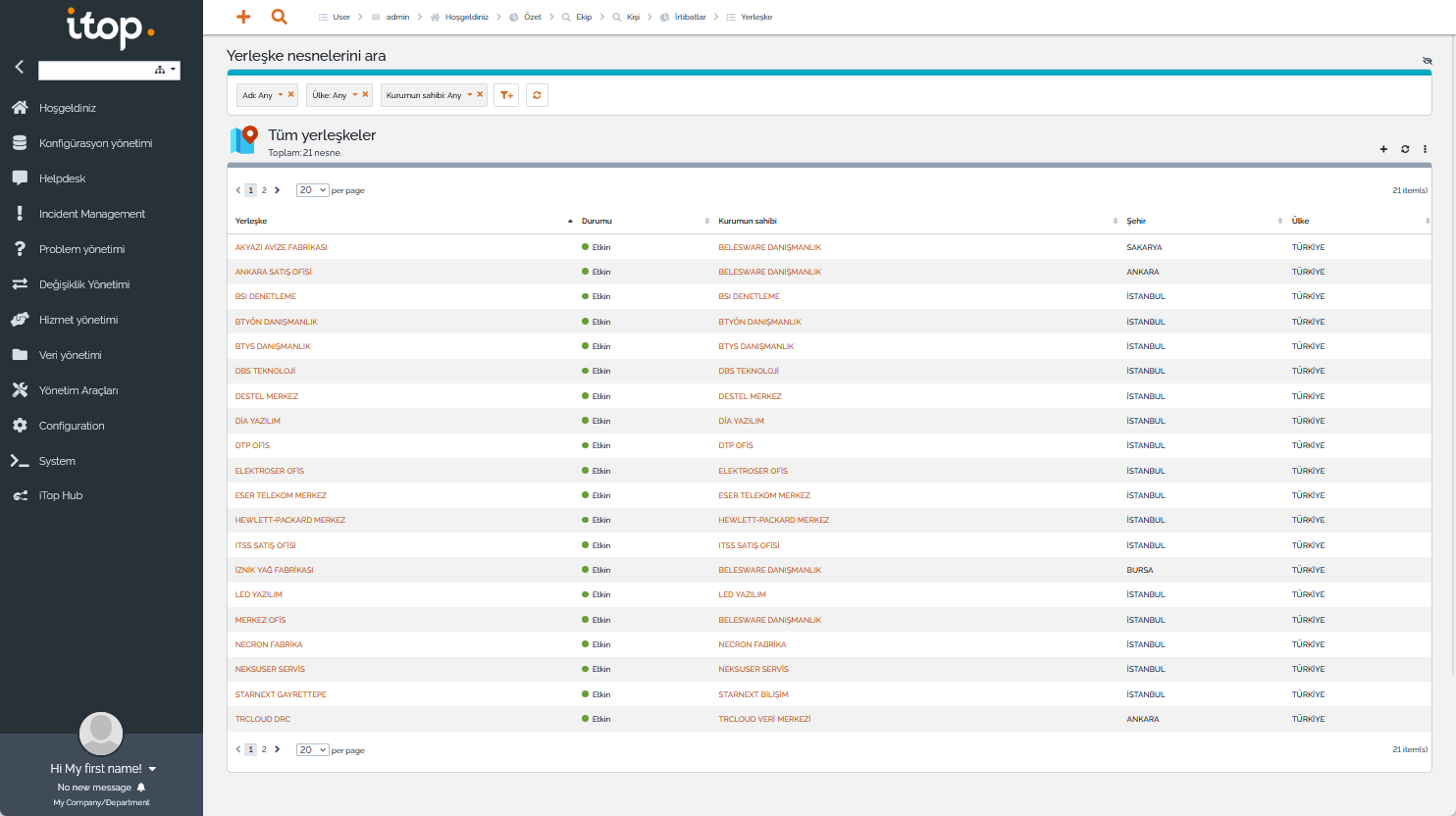Collapse the sidebar with the left chevron
Viewport: 1456px width, 816px height.
point(19,67)
